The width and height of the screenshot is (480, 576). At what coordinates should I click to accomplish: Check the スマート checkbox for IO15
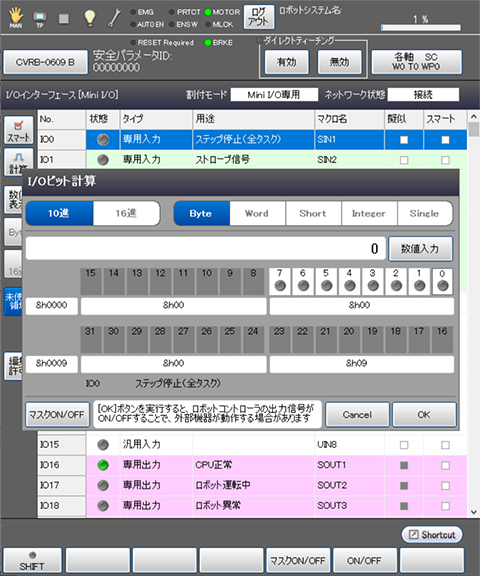445,445
